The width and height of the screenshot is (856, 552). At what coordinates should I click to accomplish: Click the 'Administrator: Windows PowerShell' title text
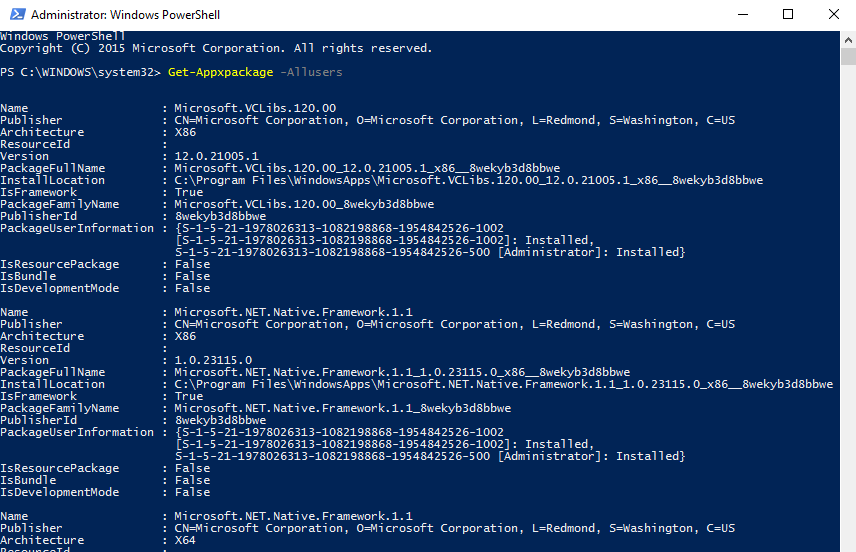pos(126,15)
